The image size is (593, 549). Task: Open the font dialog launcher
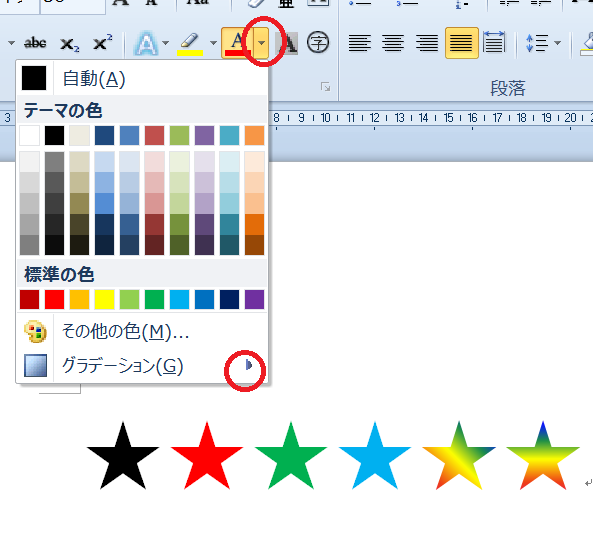click(326, 87)
